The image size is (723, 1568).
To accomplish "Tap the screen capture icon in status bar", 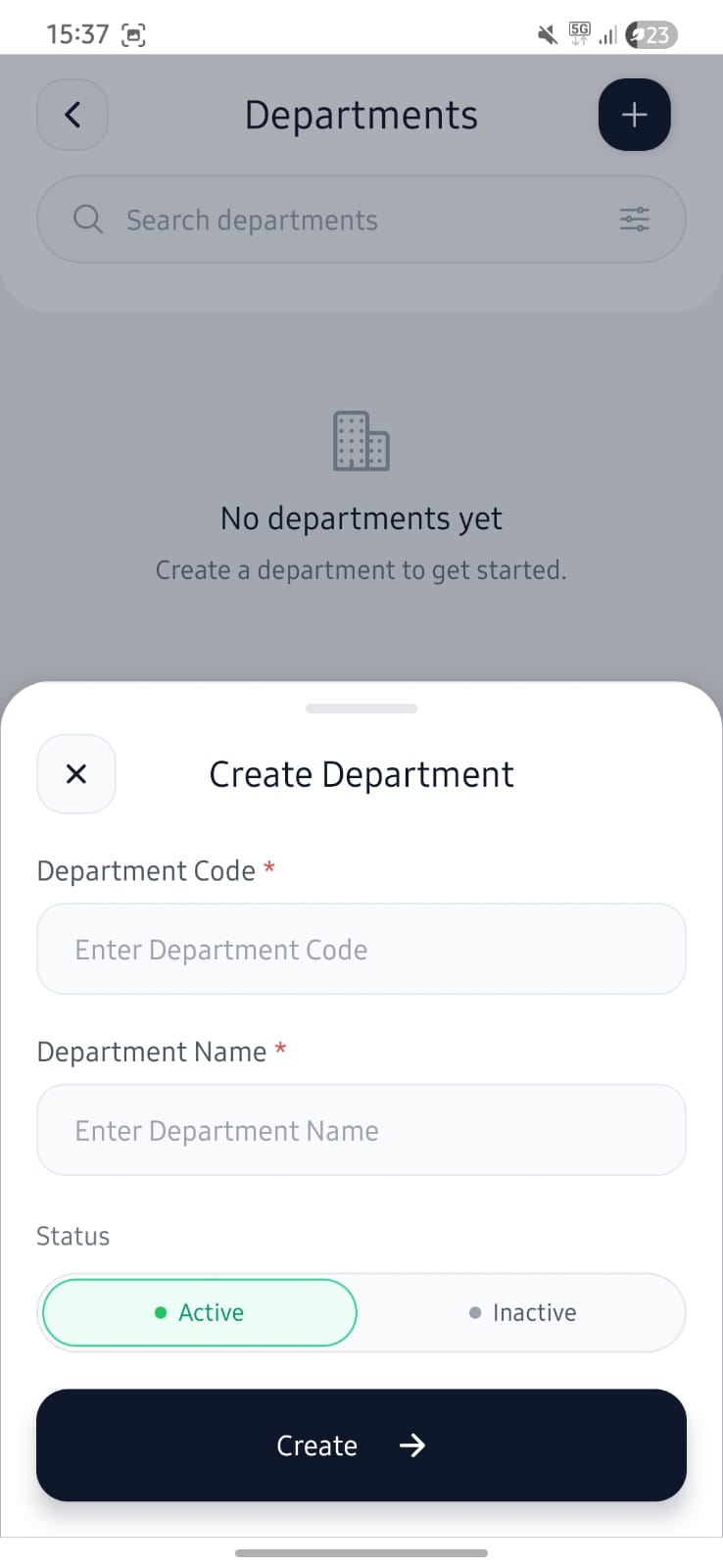I will tap(133, 35).
